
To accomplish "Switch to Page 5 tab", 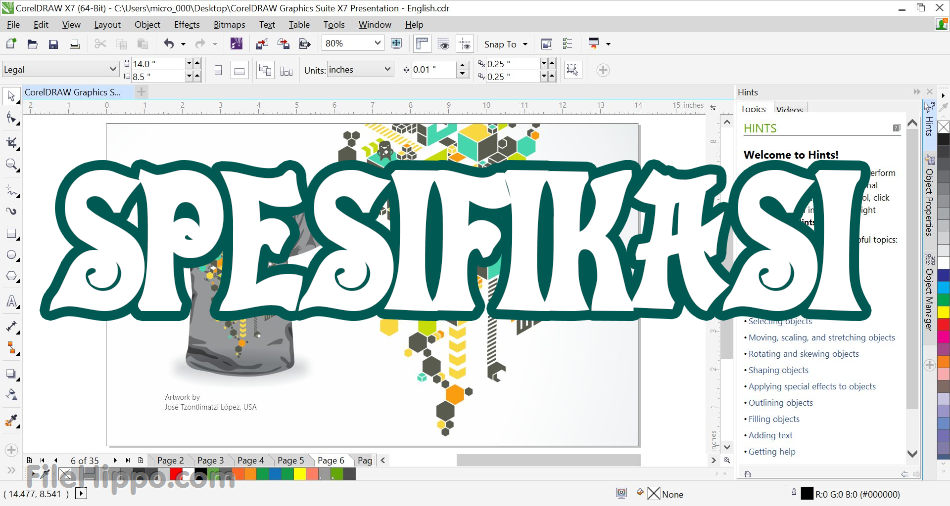I will pyautogui.click(x=291, y=461).
